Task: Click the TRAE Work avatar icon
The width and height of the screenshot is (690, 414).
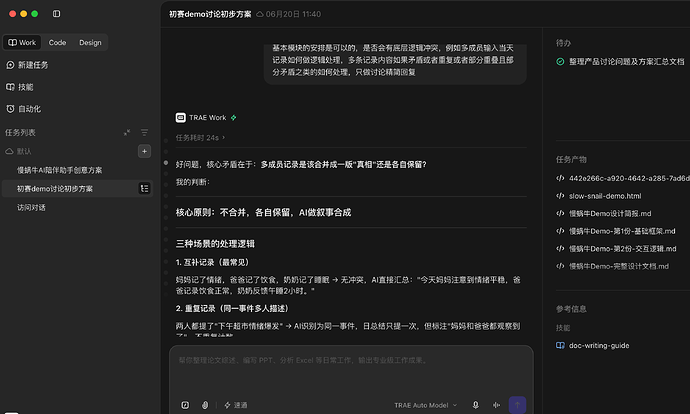Action: pos(180,117)
